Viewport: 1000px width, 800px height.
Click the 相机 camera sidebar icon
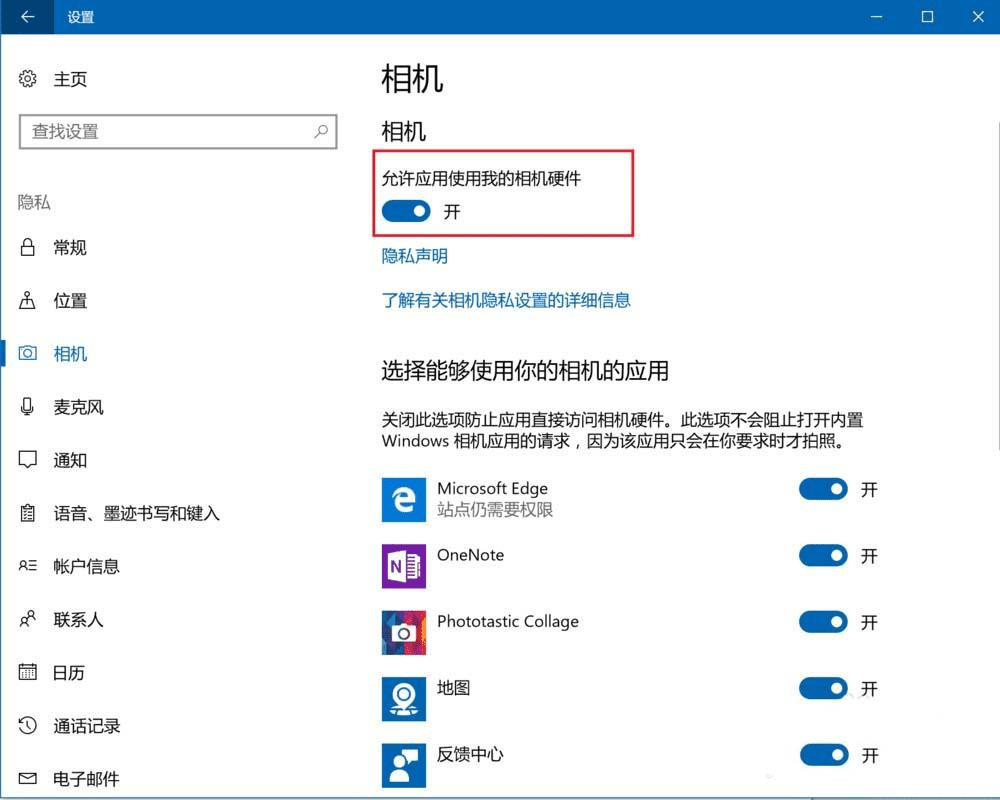(27, 353)
